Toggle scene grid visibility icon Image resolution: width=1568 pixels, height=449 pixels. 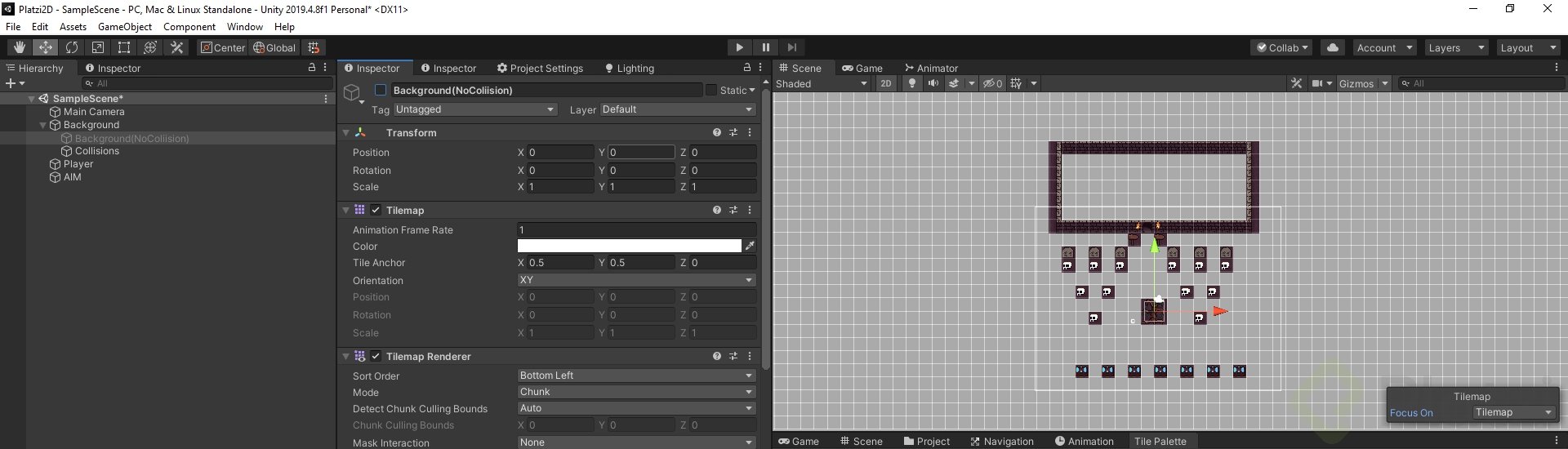1016,83
